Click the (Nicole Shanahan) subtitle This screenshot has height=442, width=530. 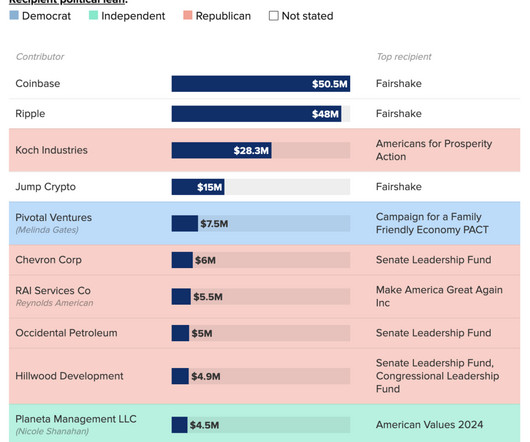point(52,431)
